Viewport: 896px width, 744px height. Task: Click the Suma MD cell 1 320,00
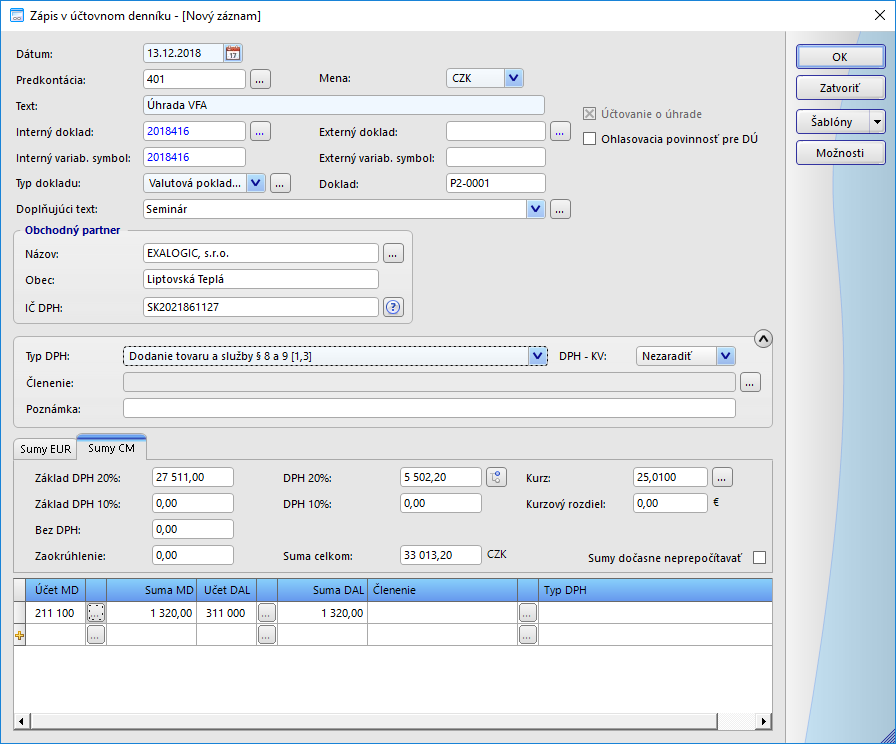tap(151, 613)
